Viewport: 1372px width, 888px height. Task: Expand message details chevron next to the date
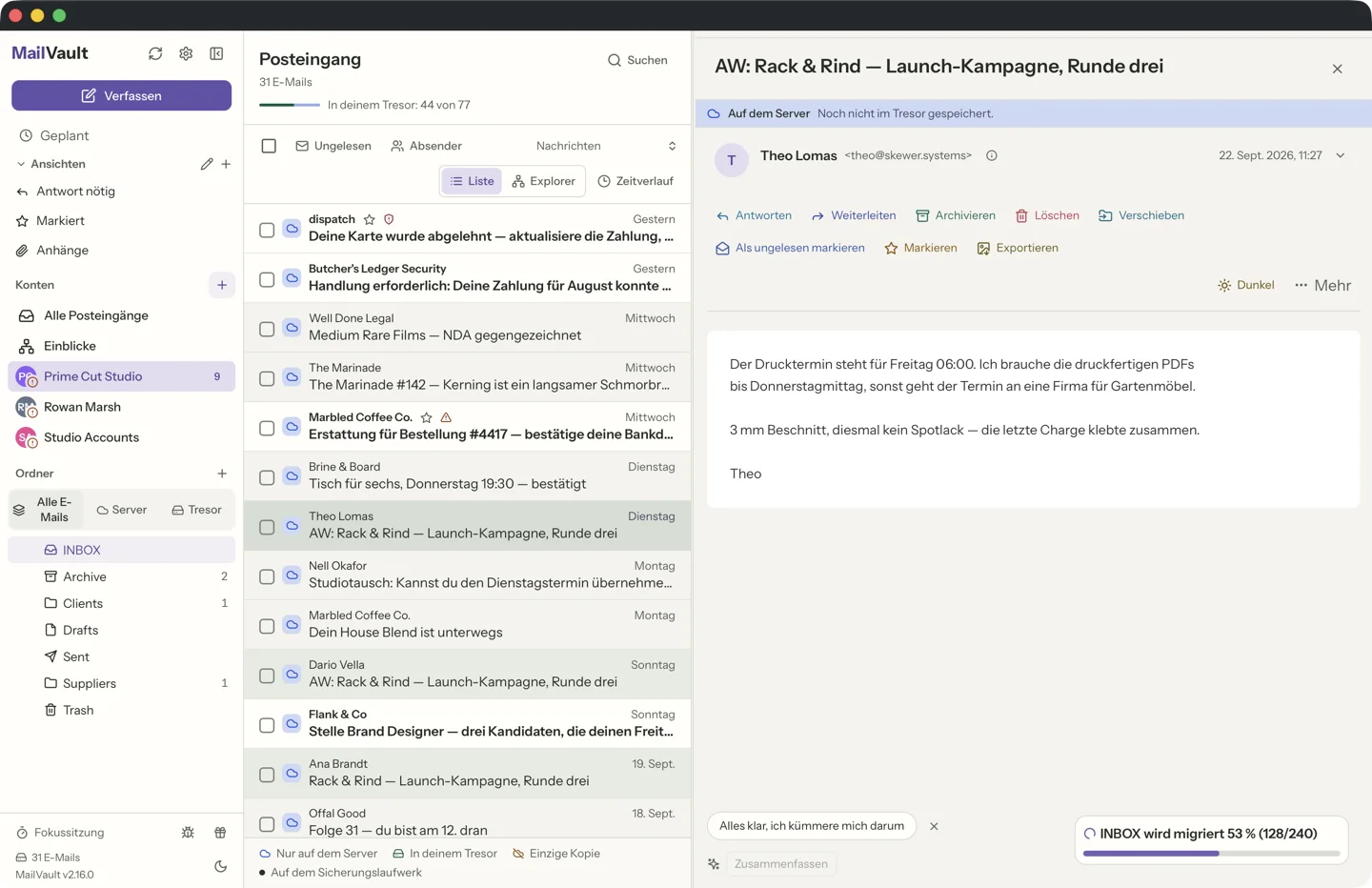pyautogui.click(x=1341, y=155)
